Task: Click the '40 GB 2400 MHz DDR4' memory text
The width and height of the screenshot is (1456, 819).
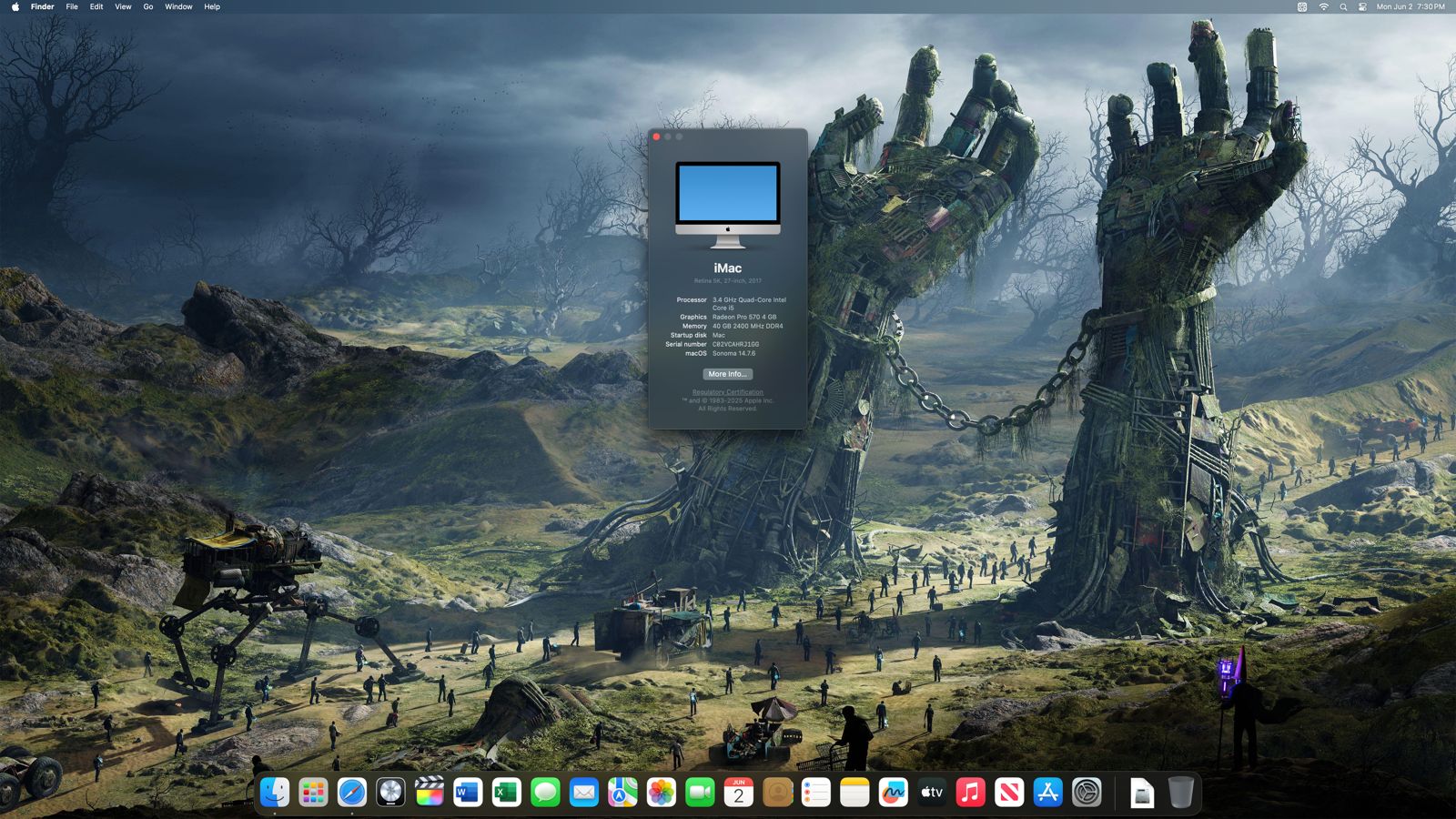Action: tap(747, 326)
